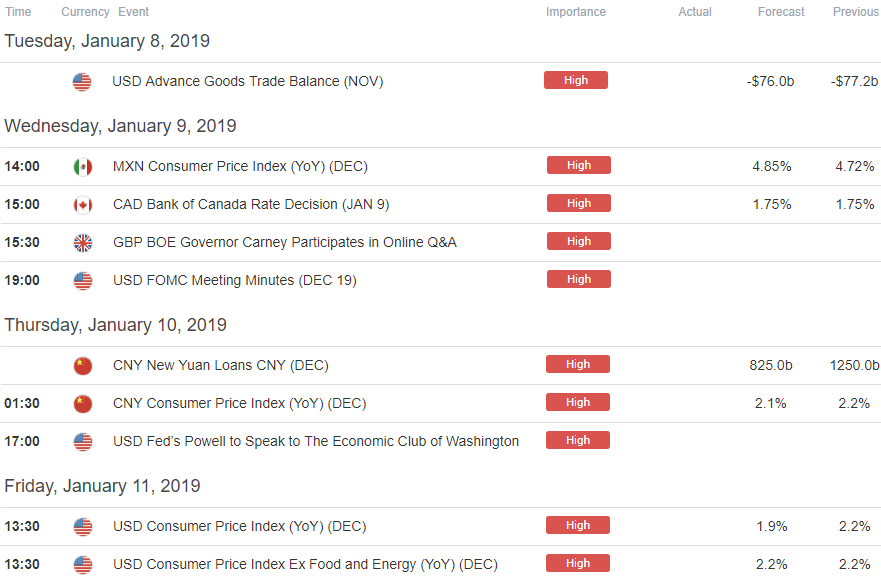Select the UK flag icon beside BOE Carney event
Image resolution: width=881 pixels, height=581 pixels.
coord(83,243)
